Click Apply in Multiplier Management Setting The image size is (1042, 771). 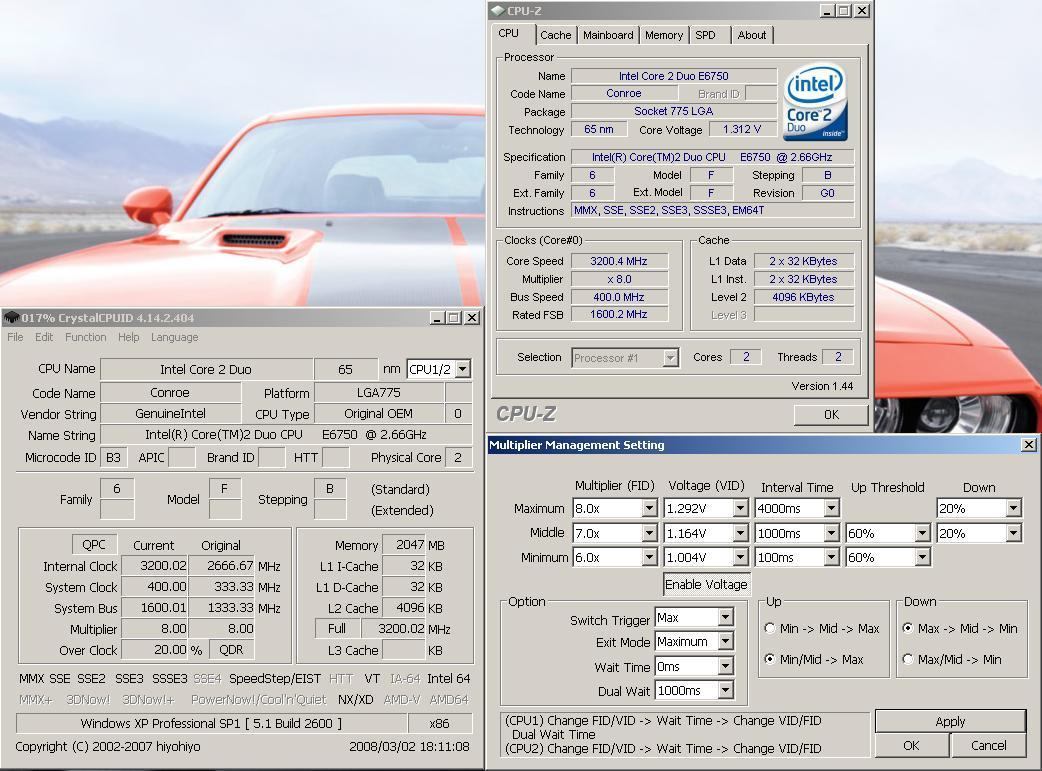tap(950, 721)
